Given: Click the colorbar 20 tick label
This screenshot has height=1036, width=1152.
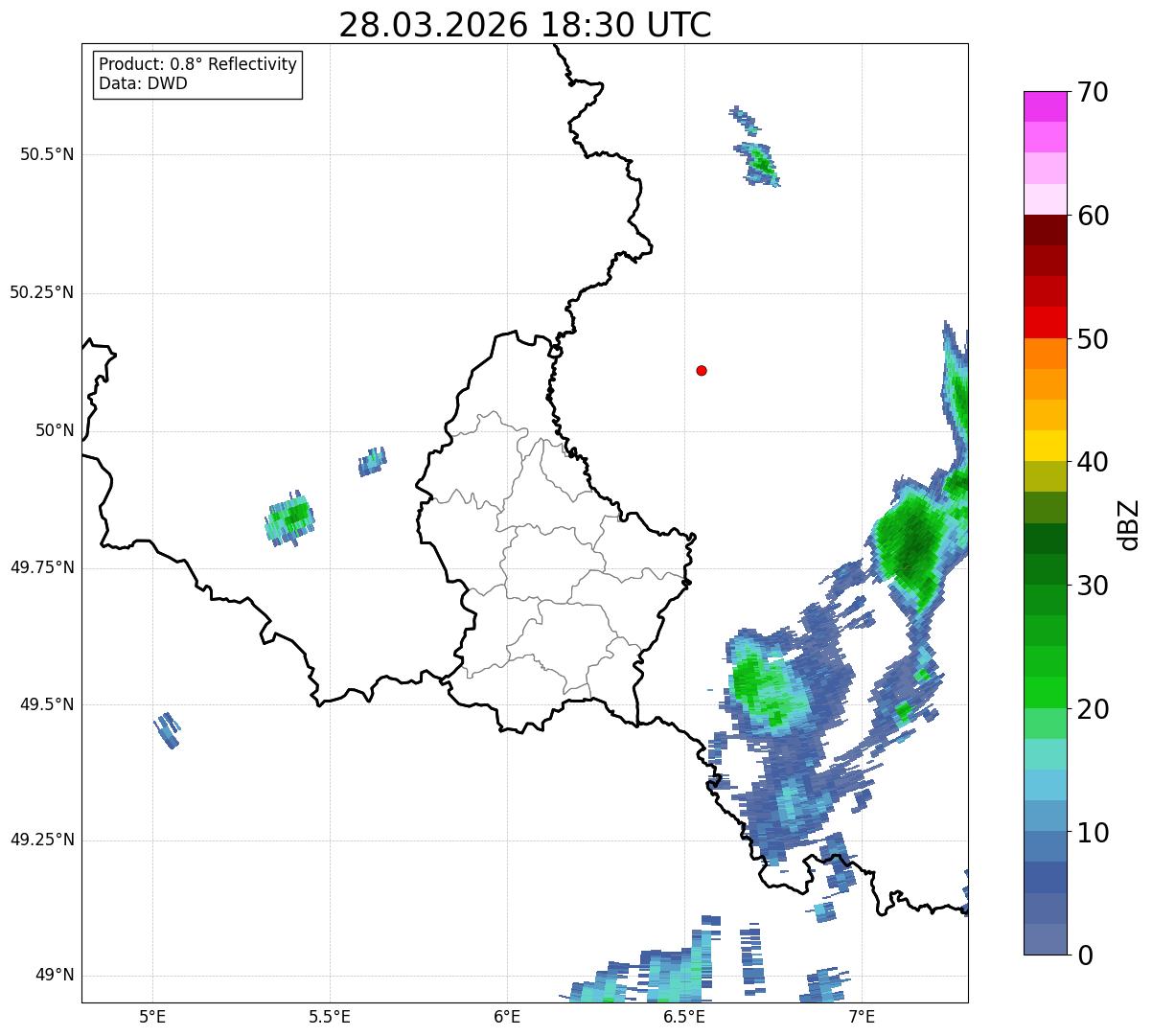Looking at the screenshot, I should click(1093, 709).
